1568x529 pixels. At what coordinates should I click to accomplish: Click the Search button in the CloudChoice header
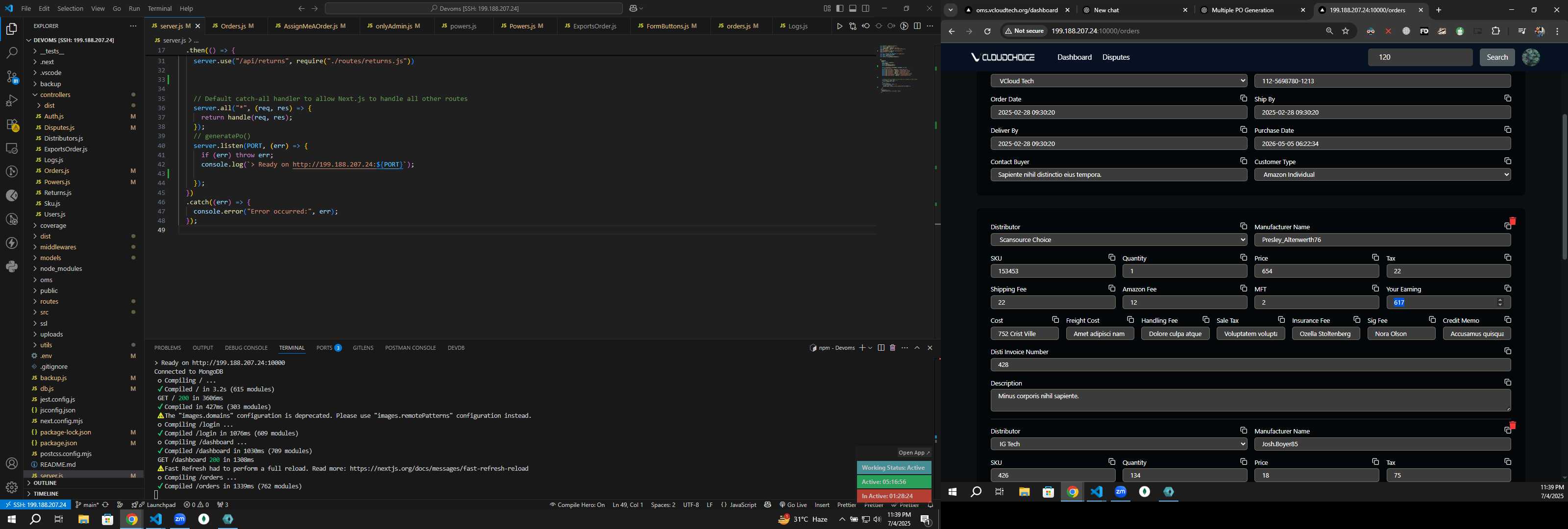1496,57
